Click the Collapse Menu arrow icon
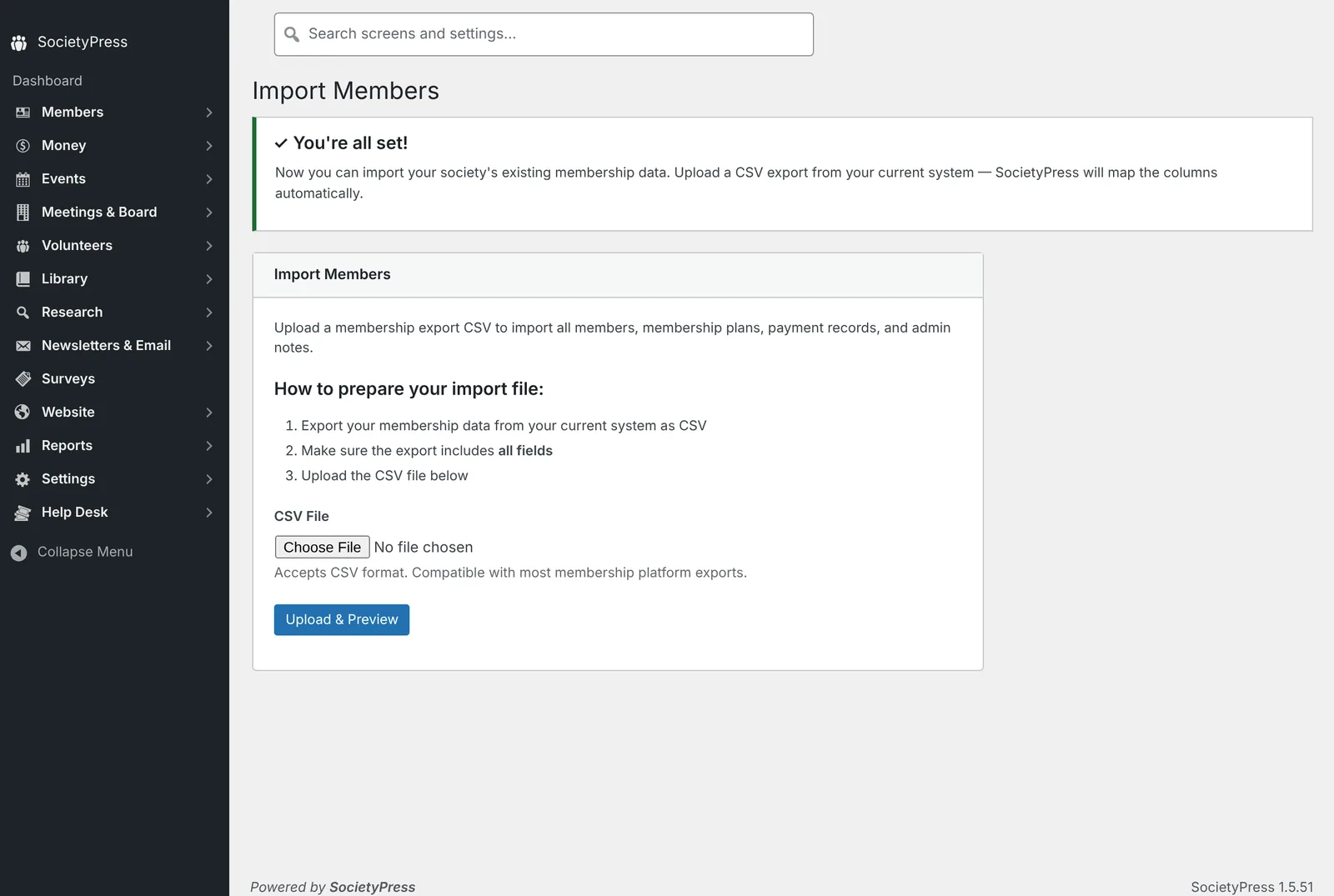 (18, 553)
